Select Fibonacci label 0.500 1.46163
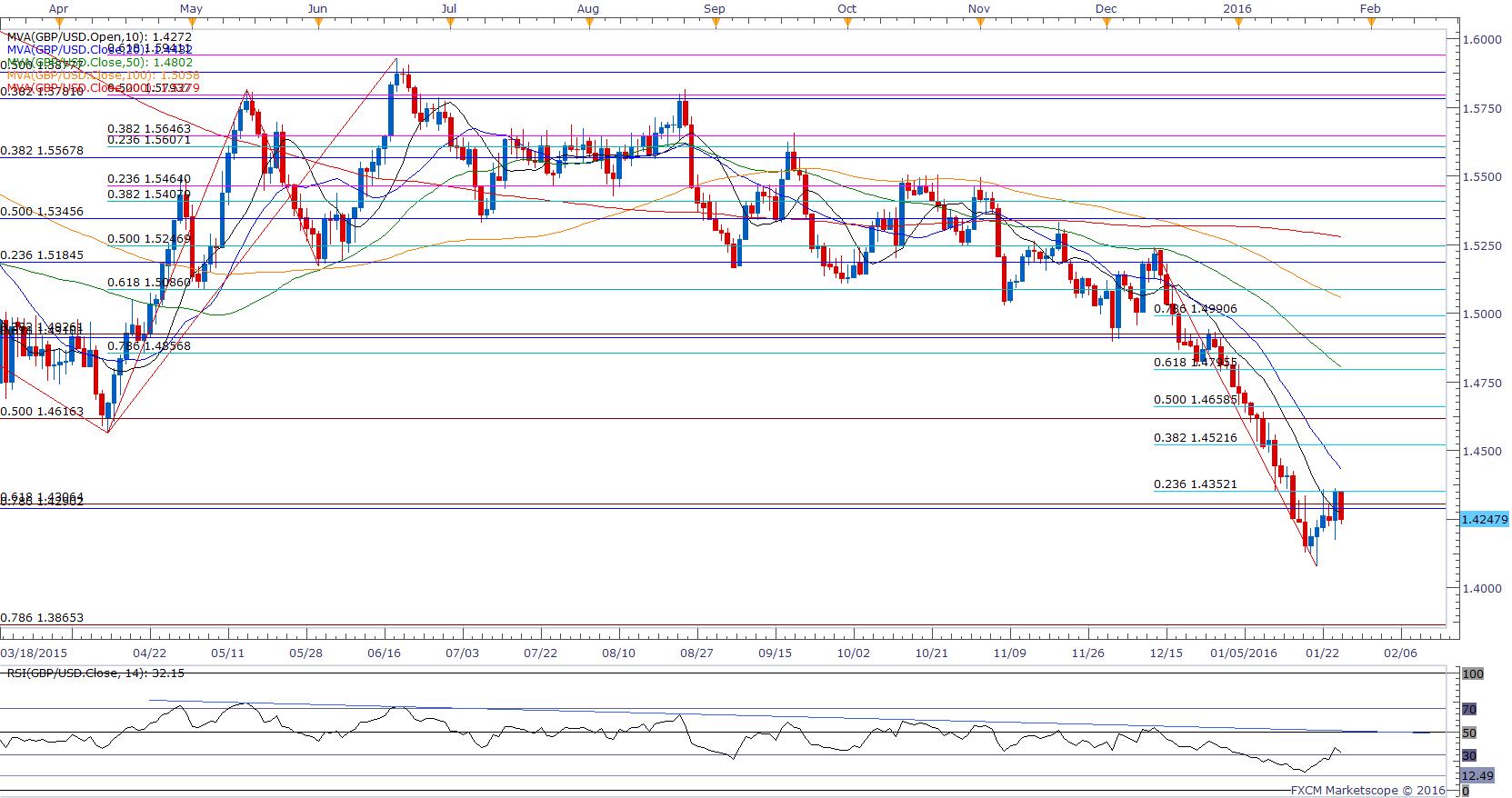The height and width of the screenshot is (798, 1512). pyautogui.click(x=42, y=413)
